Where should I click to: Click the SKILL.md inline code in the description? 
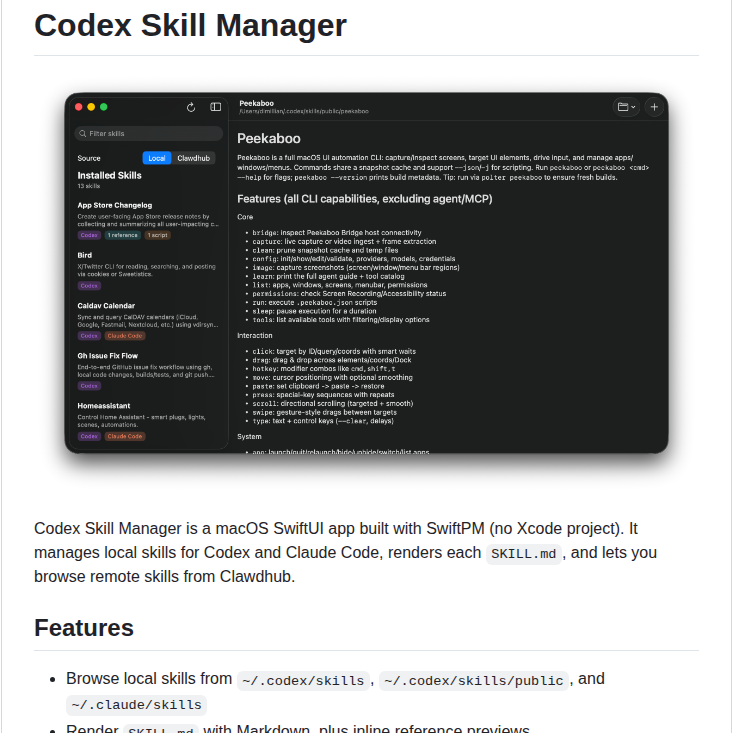point(524,554)
